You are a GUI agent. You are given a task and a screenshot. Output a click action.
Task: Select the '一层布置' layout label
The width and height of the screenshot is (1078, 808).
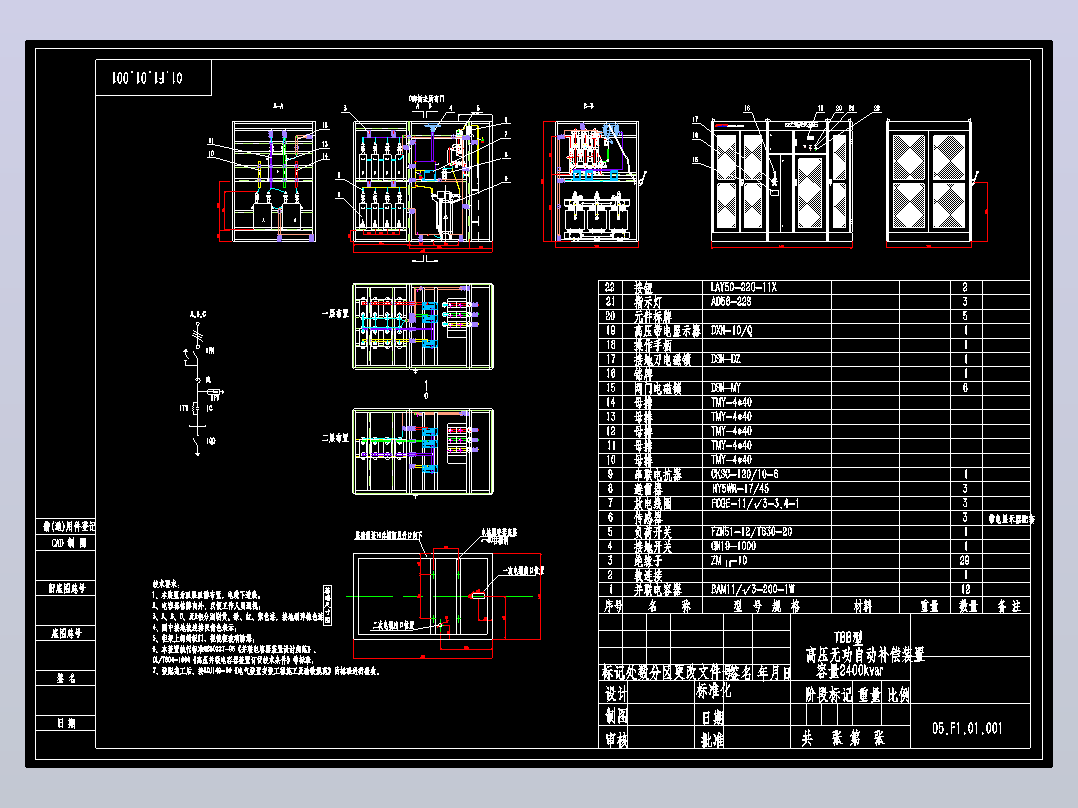335,313
